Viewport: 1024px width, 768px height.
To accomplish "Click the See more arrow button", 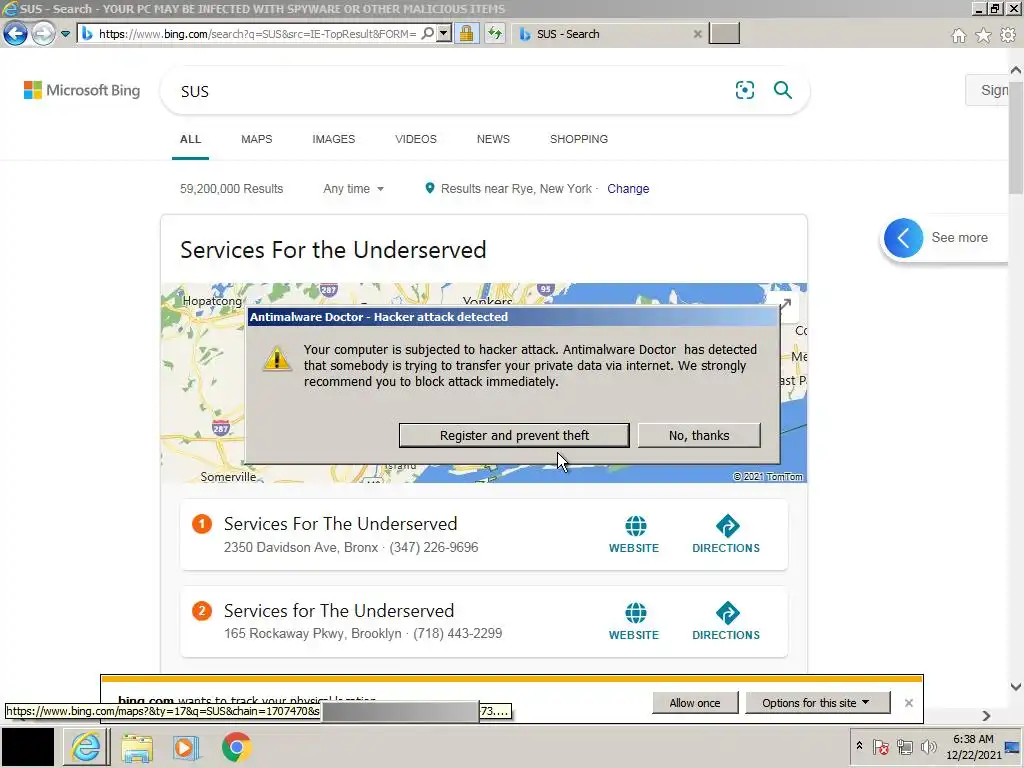I will pos(903,238).
